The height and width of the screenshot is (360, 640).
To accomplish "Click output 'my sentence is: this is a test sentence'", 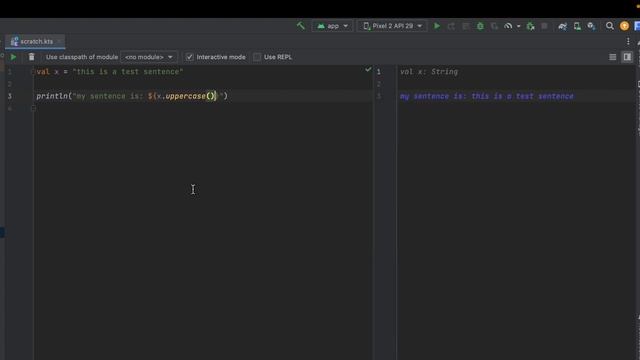I will tap(487, 96).
